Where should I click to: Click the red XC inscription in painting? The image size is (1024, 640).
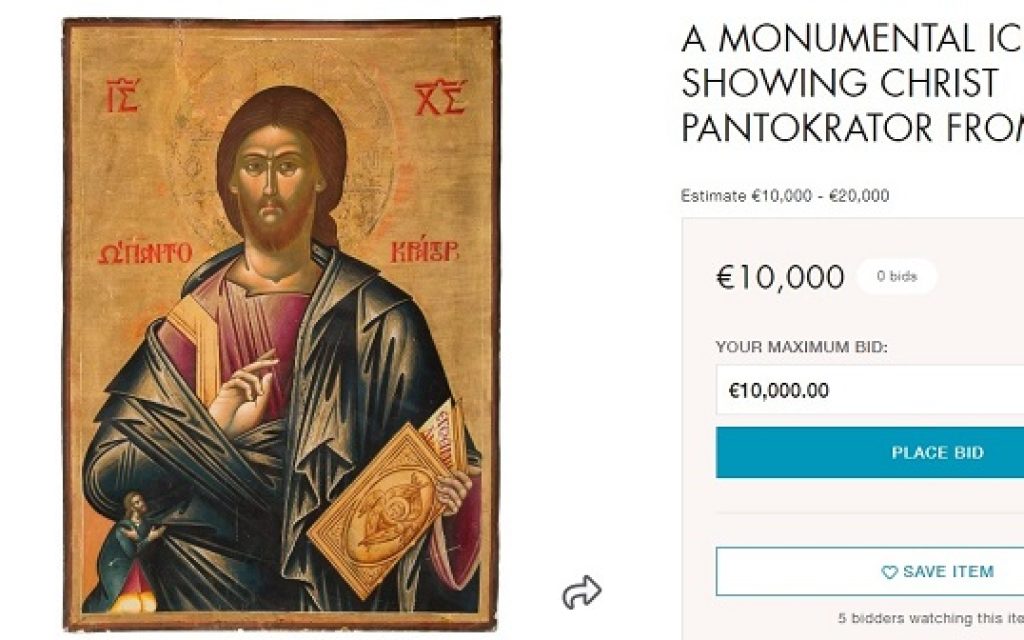coord(439,99)
